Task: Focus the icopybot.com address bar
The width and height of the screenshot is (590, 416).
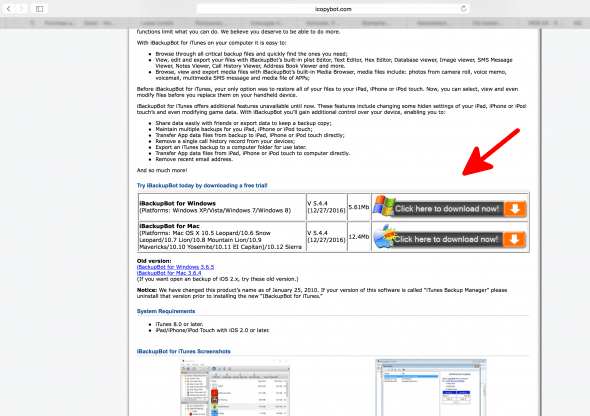Action: click(x=333, y=9)
